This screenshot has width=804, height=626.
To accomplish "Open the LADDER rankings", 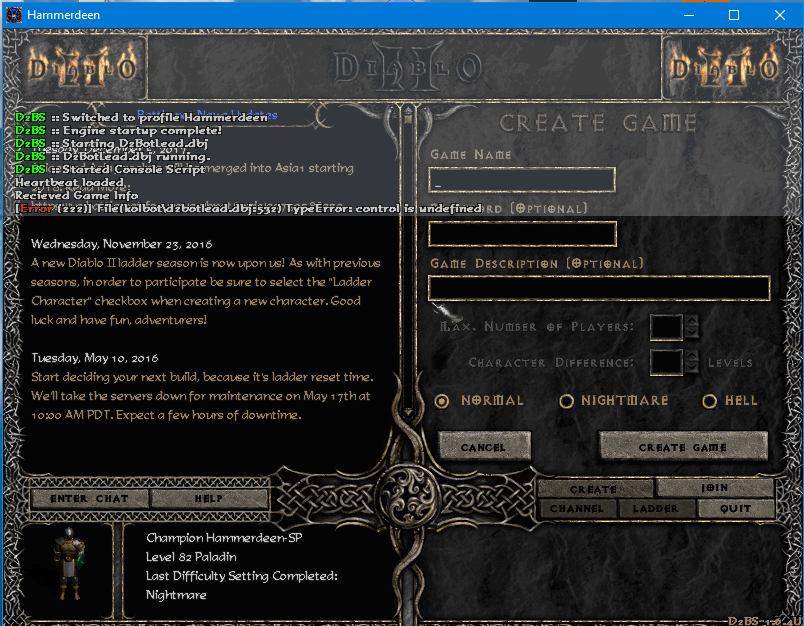I will click(657, 508).
